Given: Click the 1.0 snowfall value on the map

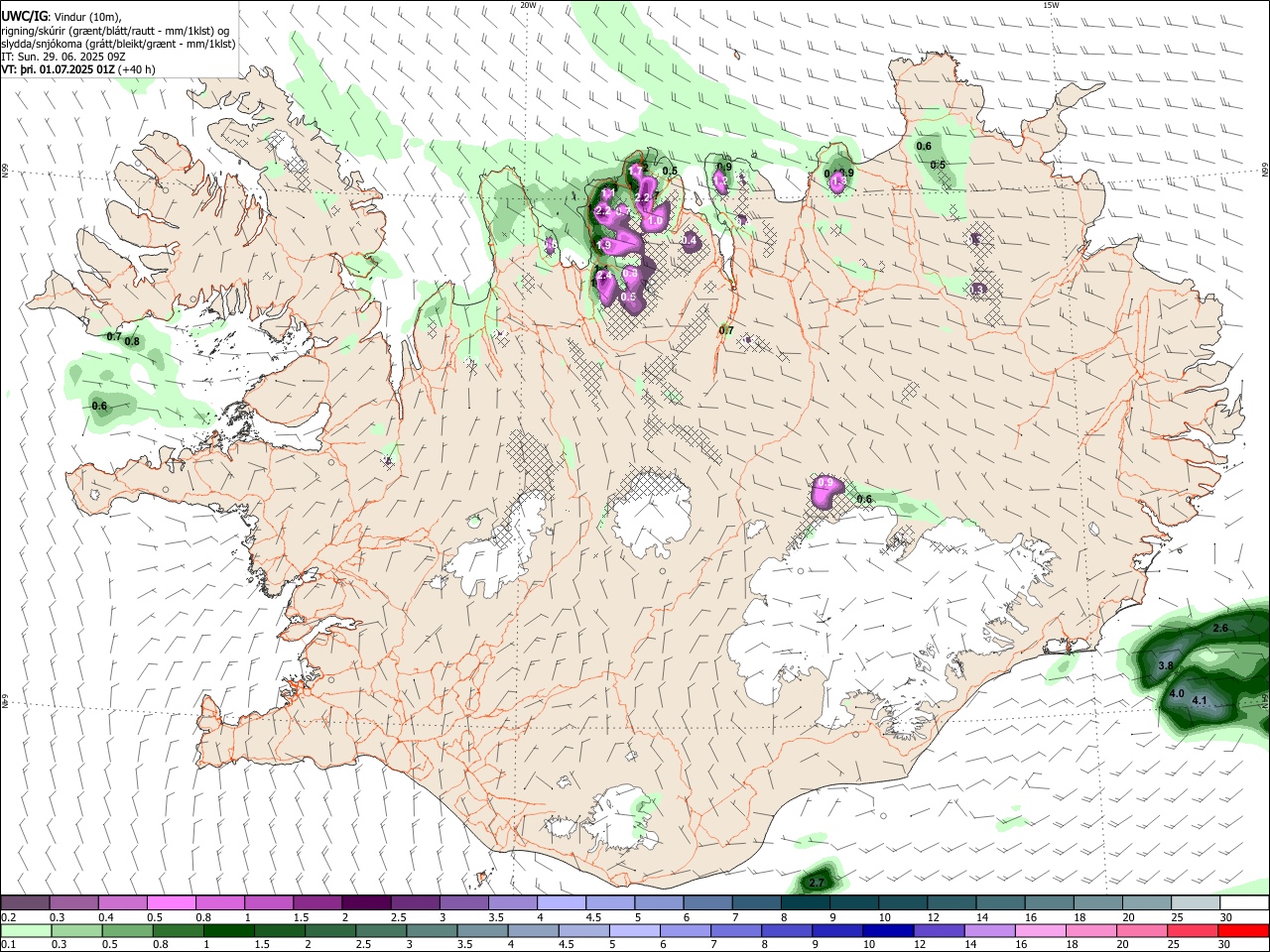Looking at the screenshot, I should pyautogui.click(x=655, y=220).
